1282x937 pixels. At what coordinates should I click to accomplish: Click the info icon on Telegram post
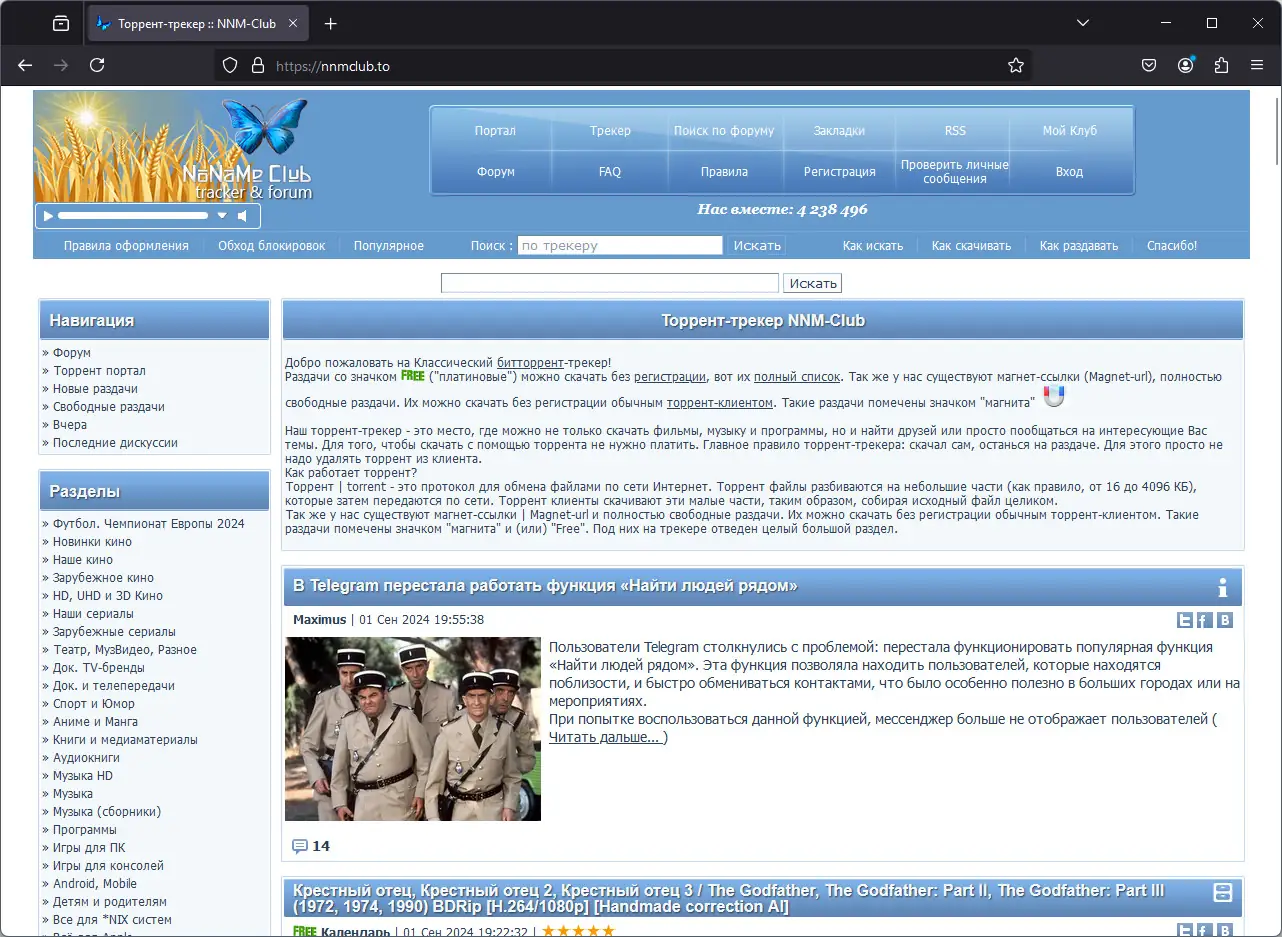click(x=1222, y=587)
